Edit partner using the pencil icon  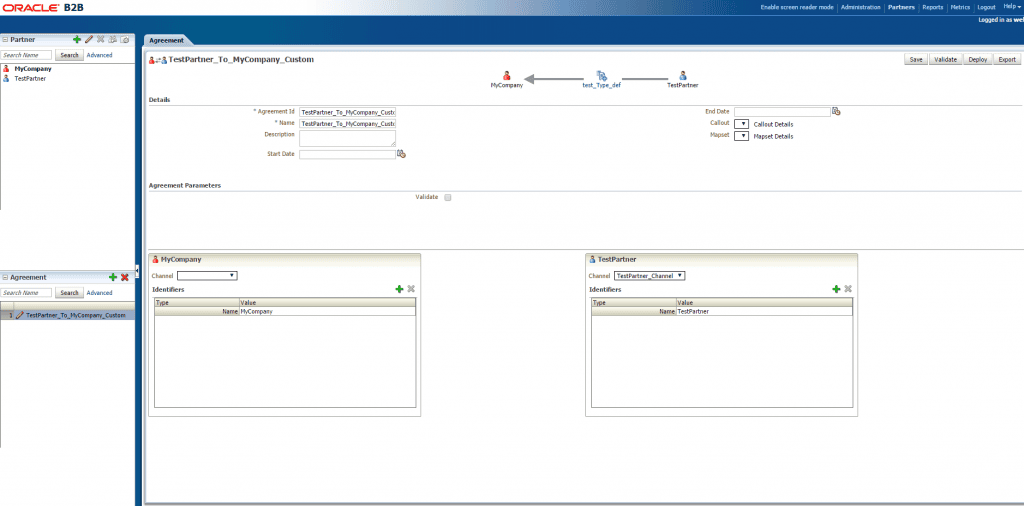tap(89, 40)
